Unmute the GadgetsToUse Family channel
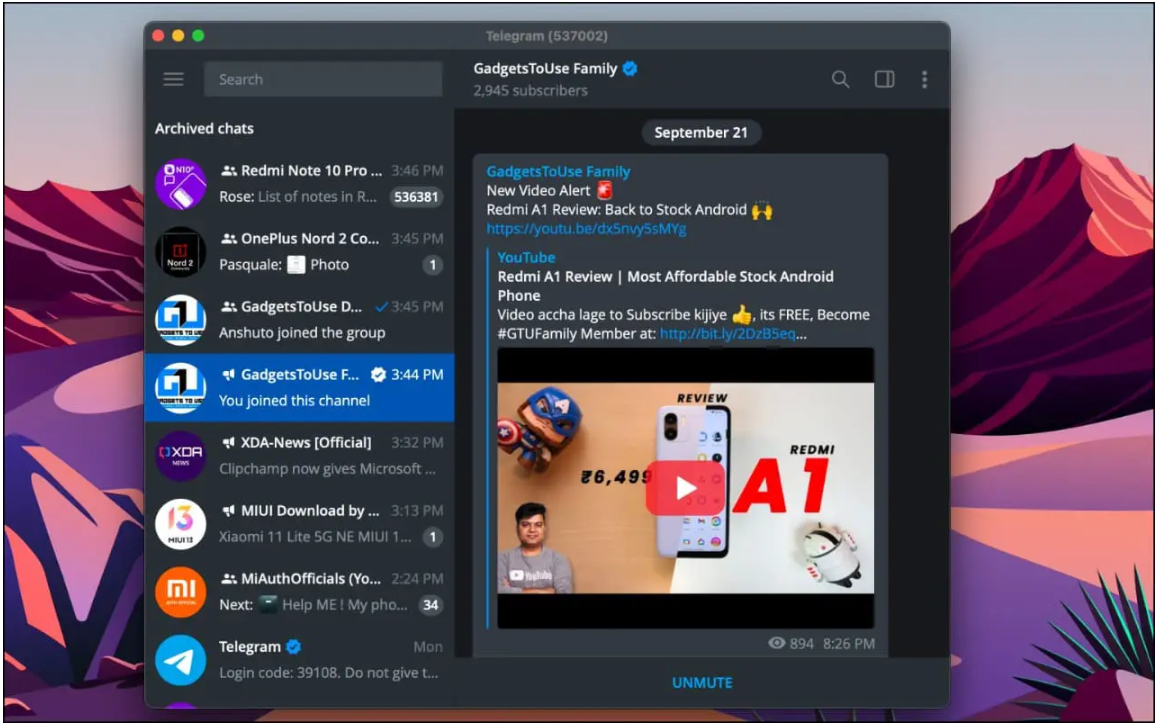This screenshot has height=726, width=1157. [x=702, y=683]
